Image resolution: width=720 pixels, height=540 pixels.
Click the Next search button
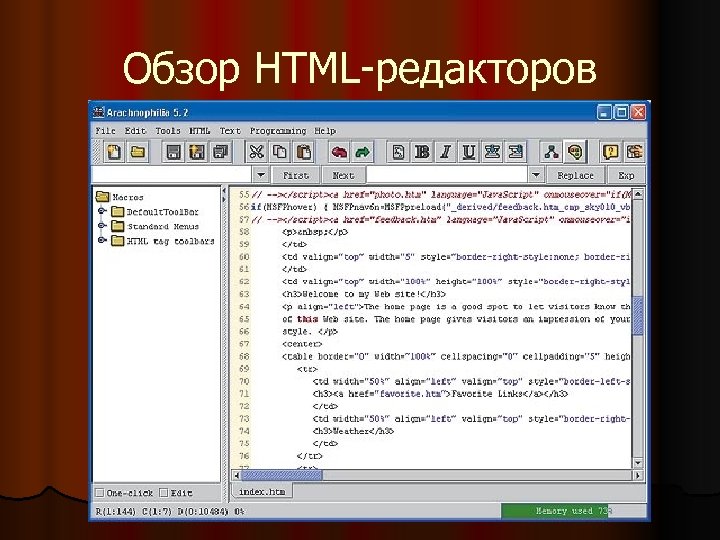pos(343,175)
